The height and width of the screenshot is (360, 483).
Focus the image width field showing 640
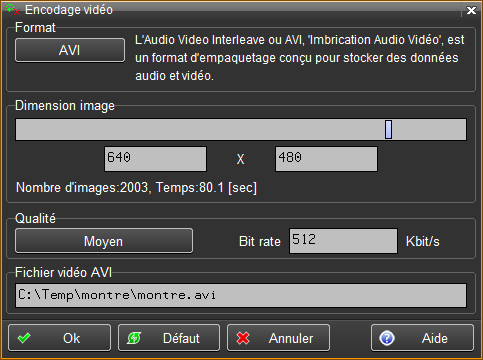[x=155, y=159]
